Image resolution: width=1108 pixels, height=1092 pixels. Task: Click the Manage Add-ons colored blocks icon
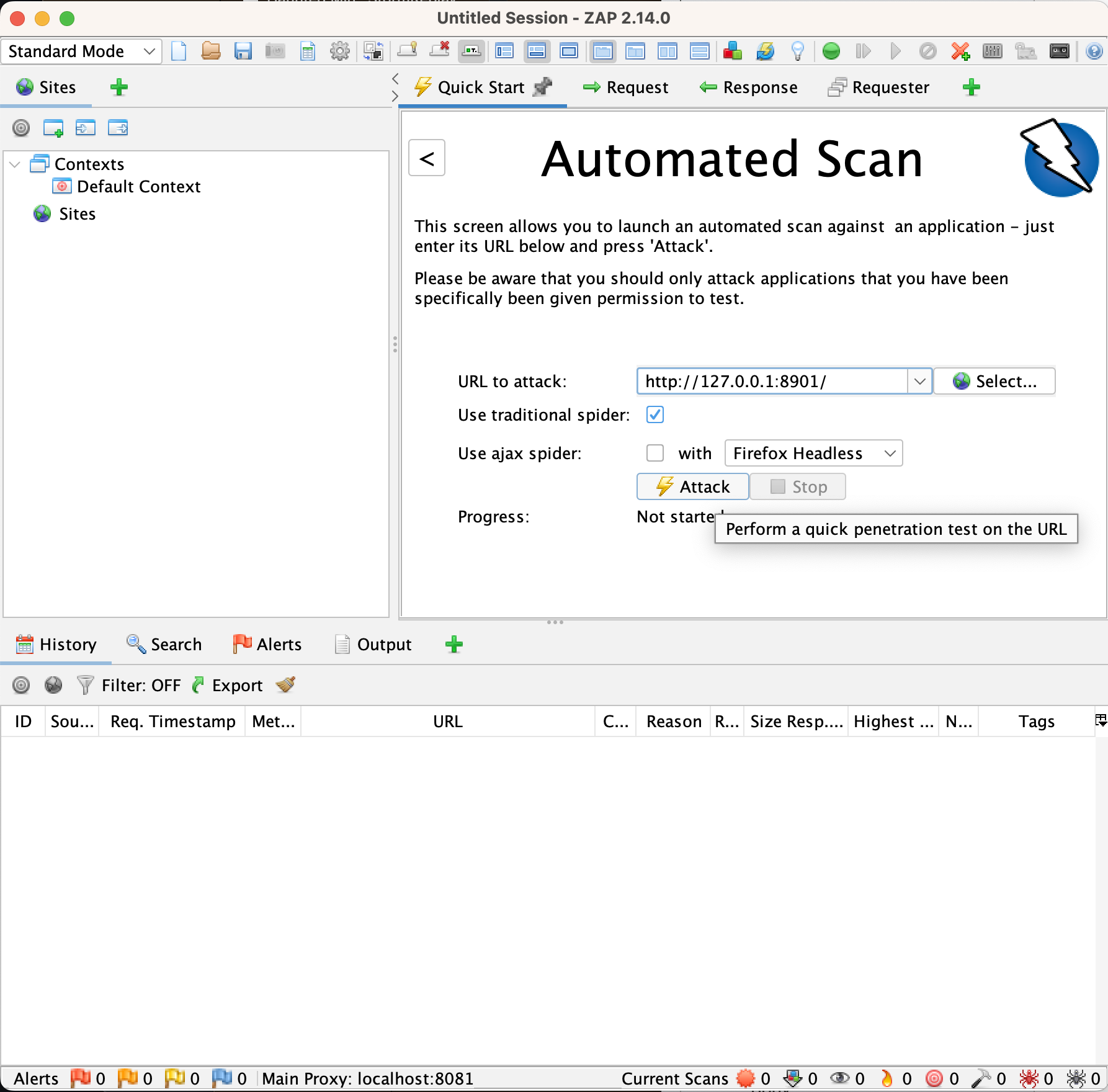[732, 51]
